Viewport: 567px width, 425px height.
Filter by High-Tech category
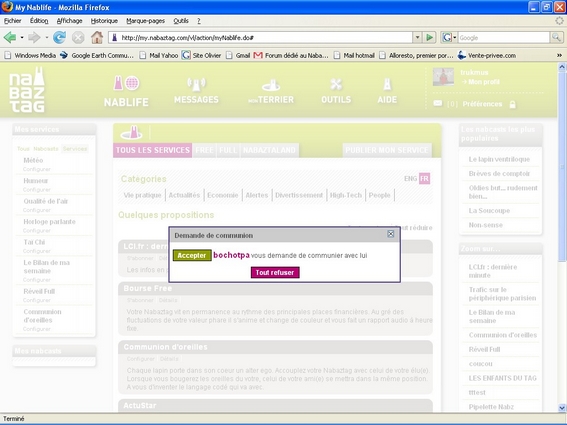coord(346,195)
